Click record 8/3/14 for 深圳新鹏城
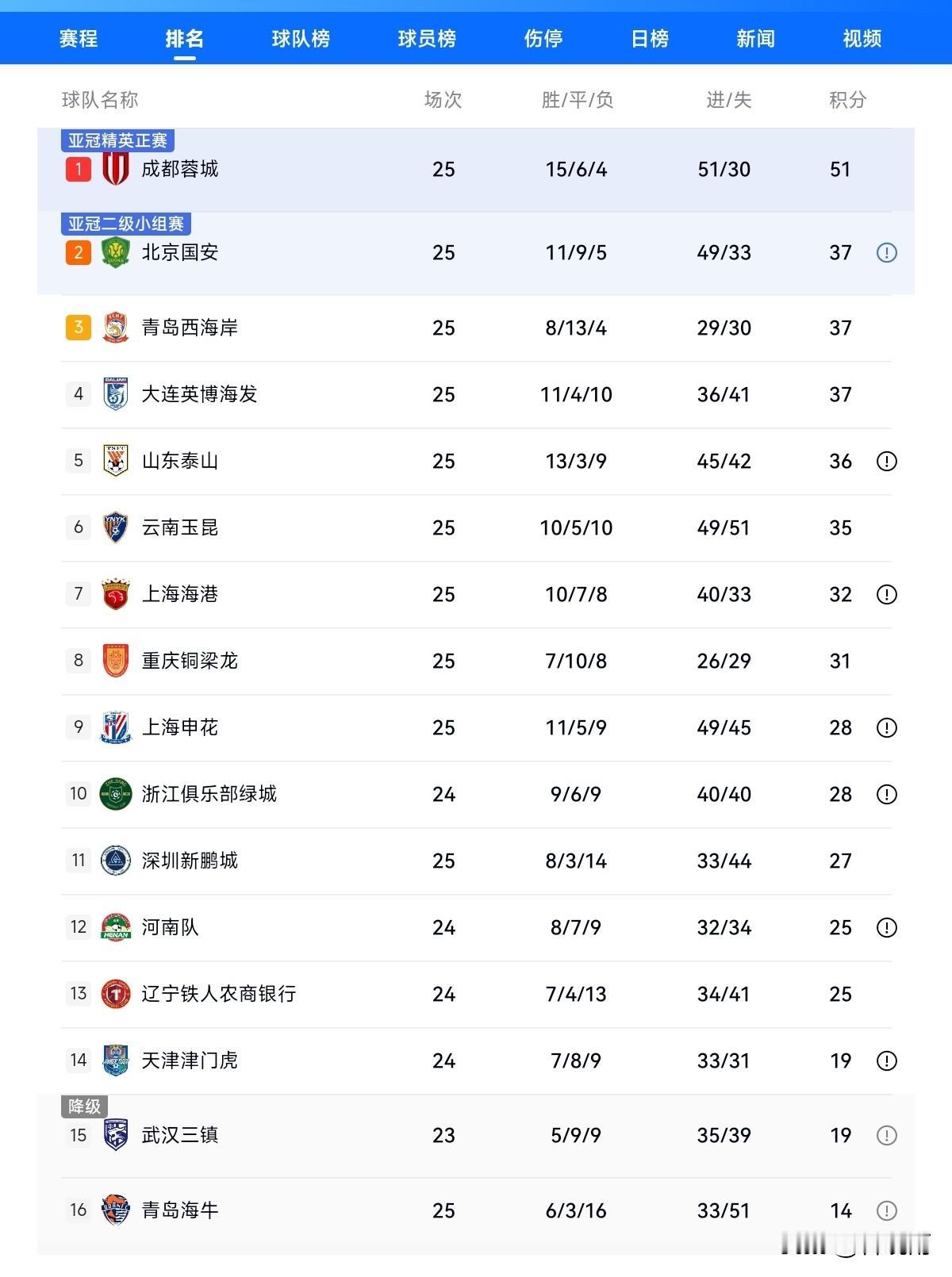 pyautogui.click(x=576, y=861)
